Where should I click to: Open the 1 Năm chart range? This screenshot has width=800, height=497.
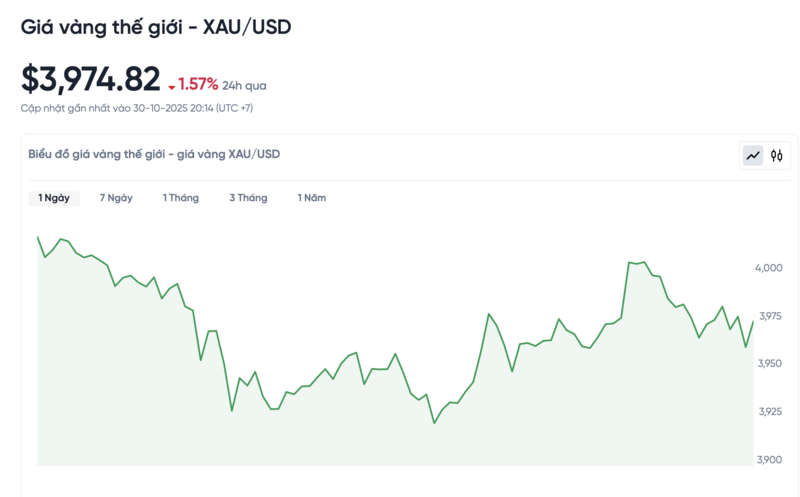click(x=312, y=198)
